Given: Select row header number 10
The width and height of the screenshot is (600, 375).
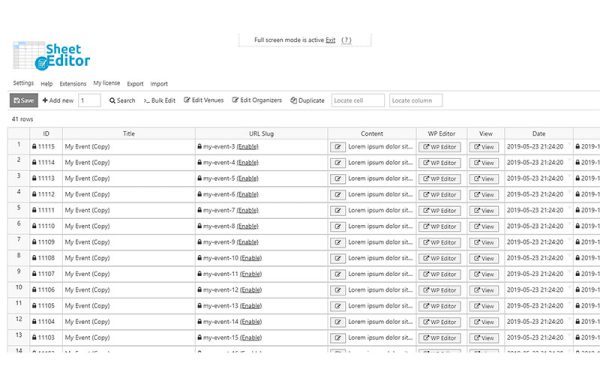Looking at the screenshot, I should pyautogui.click(x=19, y=290).
